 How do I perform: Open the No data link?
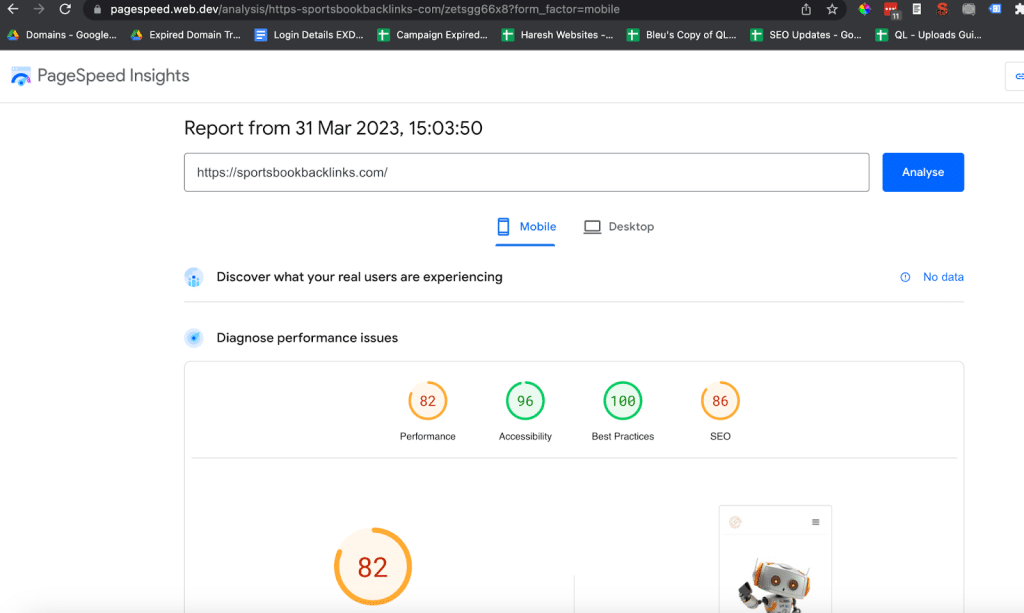click(943, 277)
